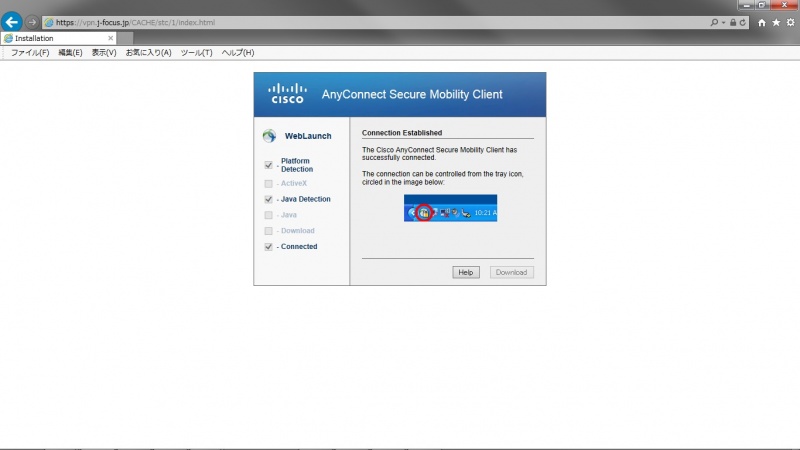Image resolution: width=800 pixels, height=450 pixels.
Task: Click the page icon beside the URL
Action: (49, 22)
